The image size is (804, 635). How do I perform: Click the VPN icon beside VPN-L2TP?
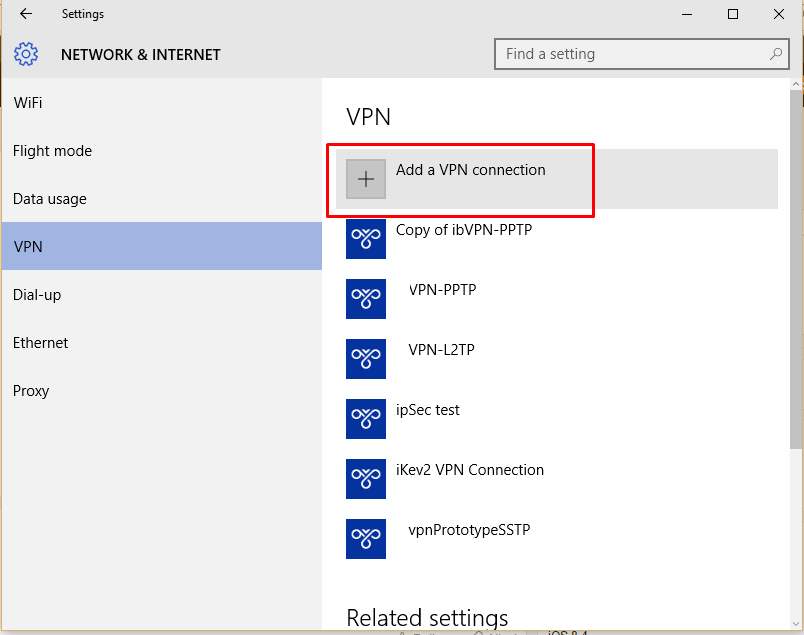coord(366,359)
